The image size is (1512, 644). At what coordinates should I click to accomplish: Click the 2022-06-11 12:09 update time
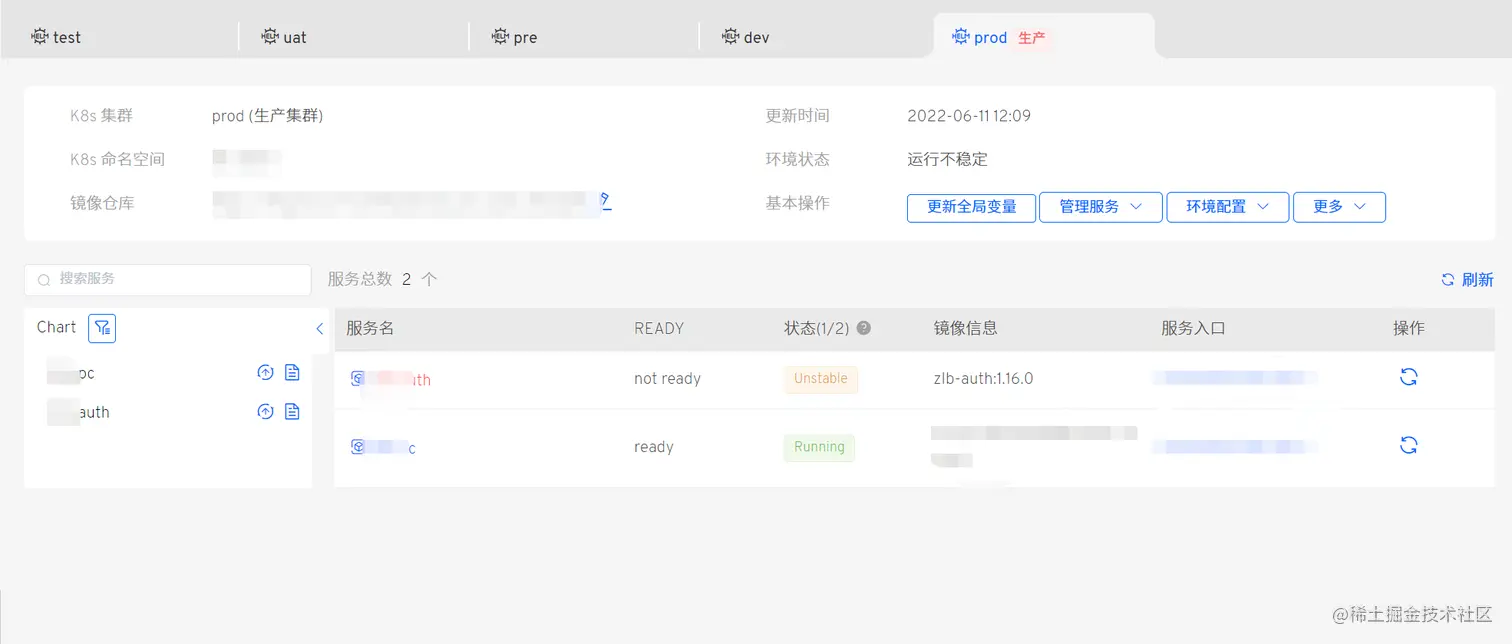(969, 116)
